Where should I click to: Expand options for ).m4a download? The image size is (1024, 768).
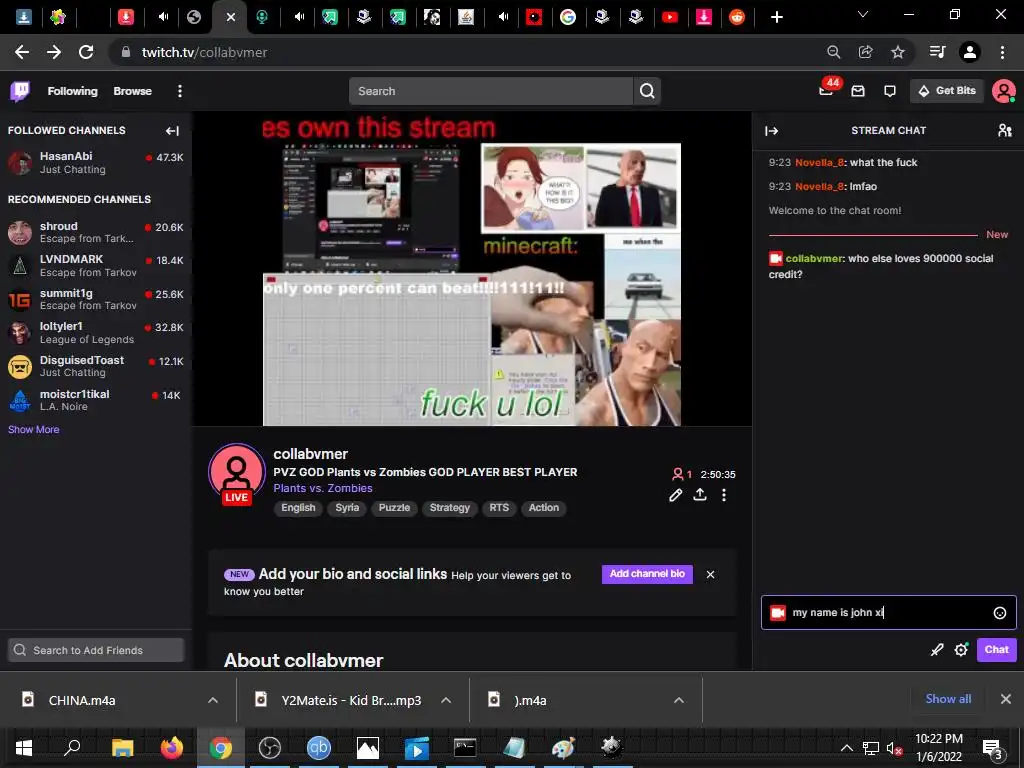tap(679, 700)
